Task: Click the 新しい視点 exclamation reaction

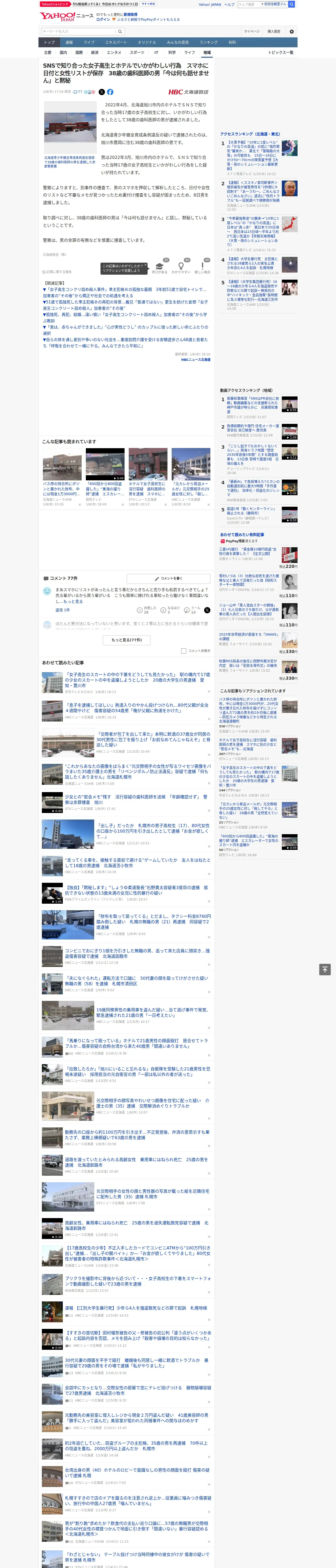Action: point(203,267)
